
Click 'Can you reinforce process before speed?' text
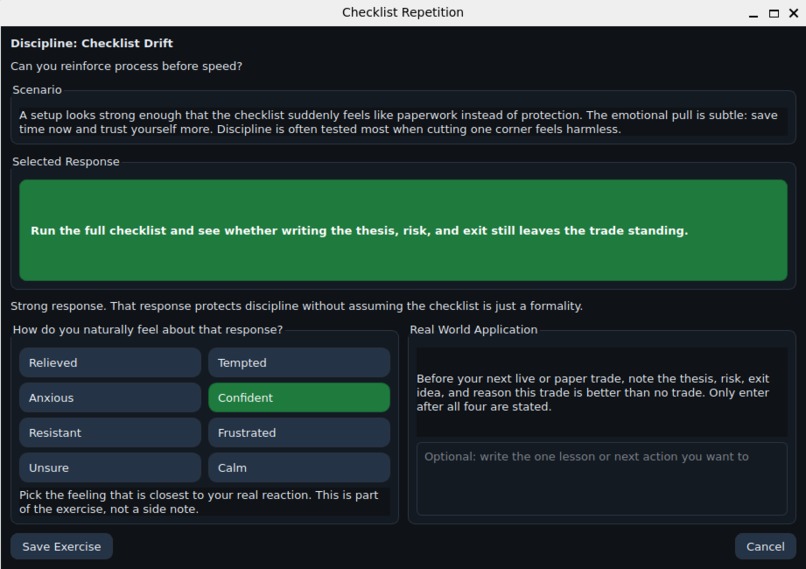point(126,66)
